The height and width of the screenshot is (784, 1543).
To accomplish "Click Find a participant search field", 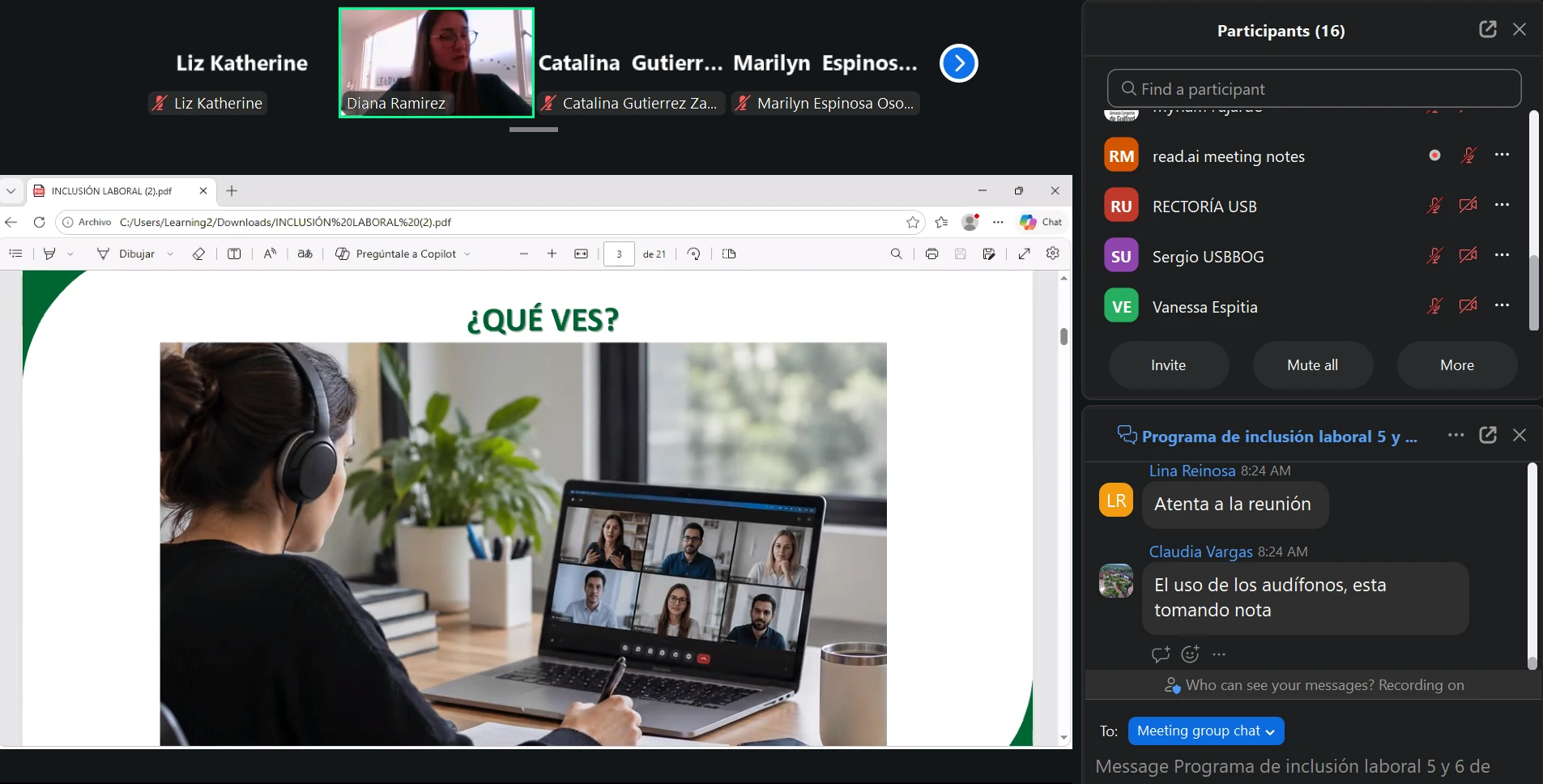I will coord(1314,88).
